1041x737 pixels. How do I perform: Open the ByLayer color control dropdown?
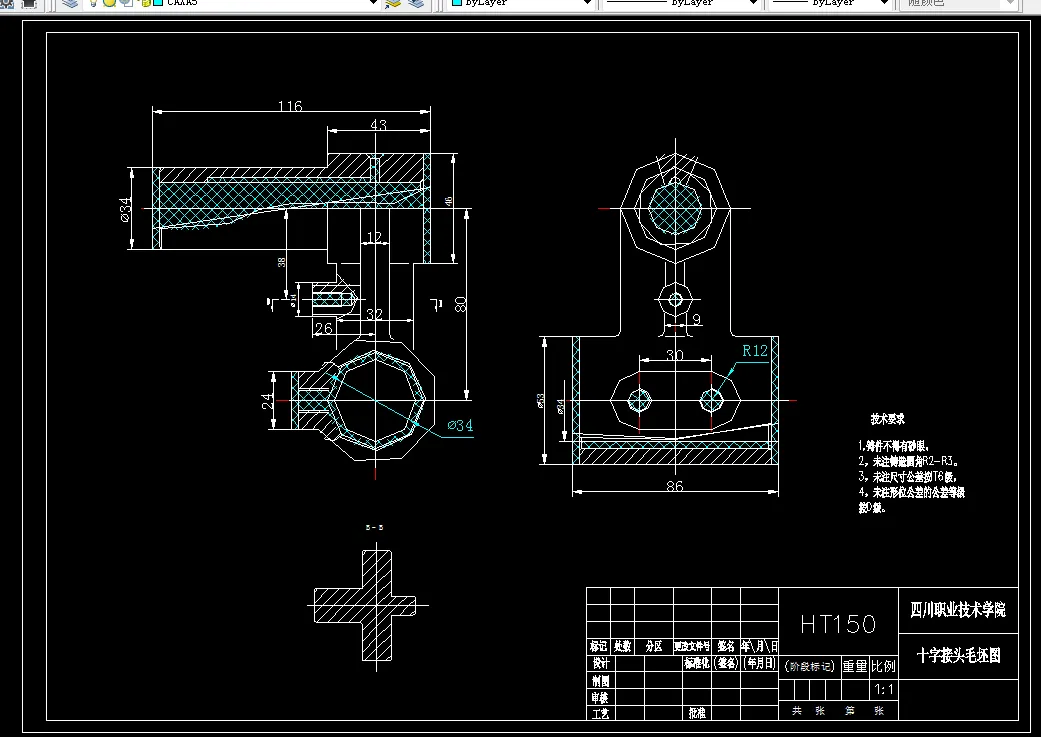pos(588,3)
